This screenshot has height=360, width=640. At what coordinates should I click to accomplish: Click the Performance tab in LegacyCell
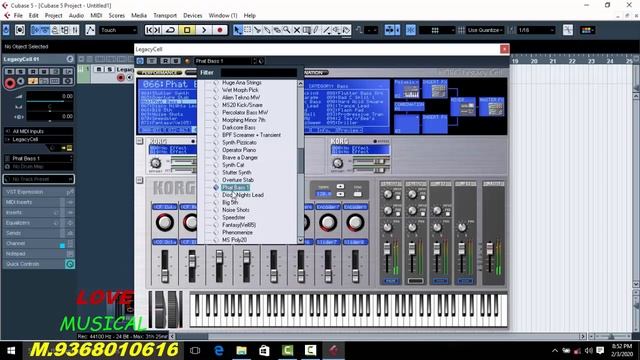(x=160, y=73)
